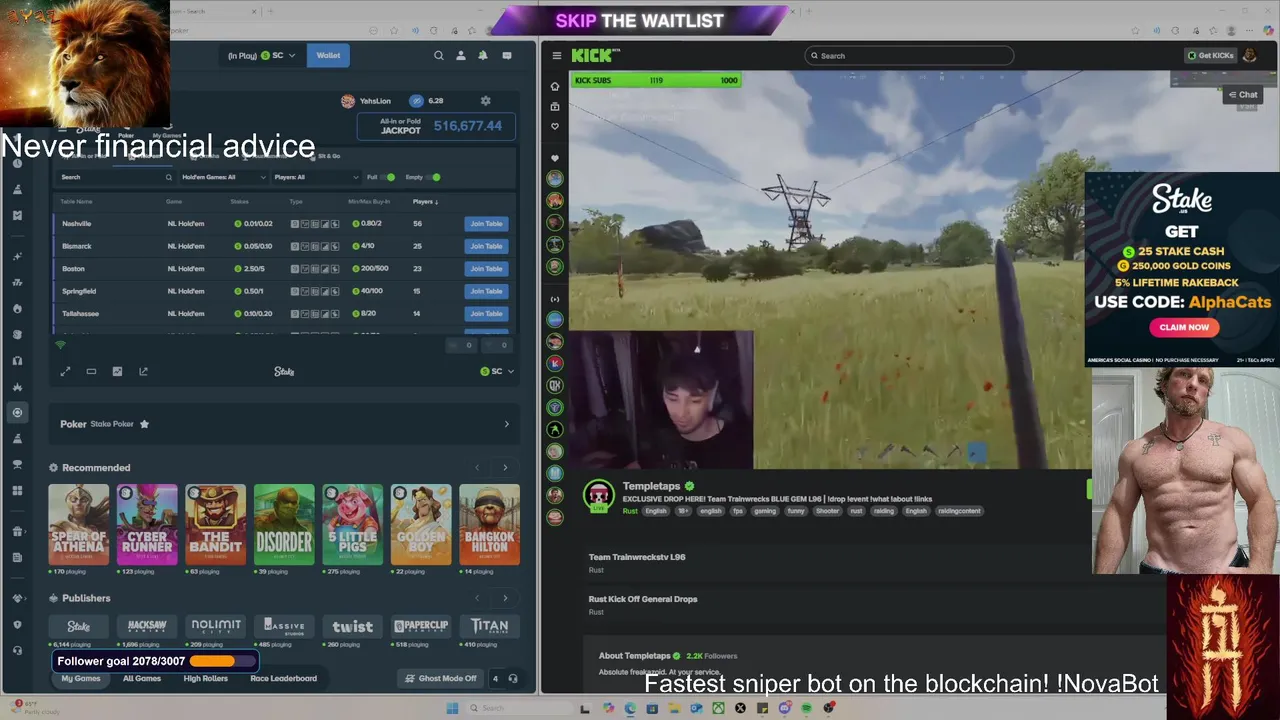Open the Kick browse icon below home
The image size is (1280, 720).
coord(555,106)
